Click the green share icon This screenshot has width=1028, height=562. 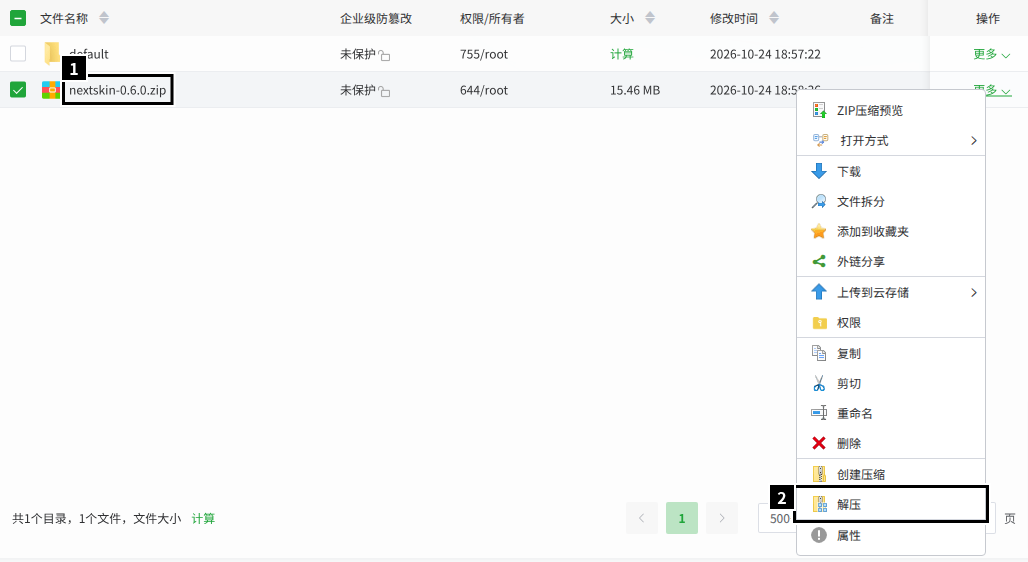(819, 262)
